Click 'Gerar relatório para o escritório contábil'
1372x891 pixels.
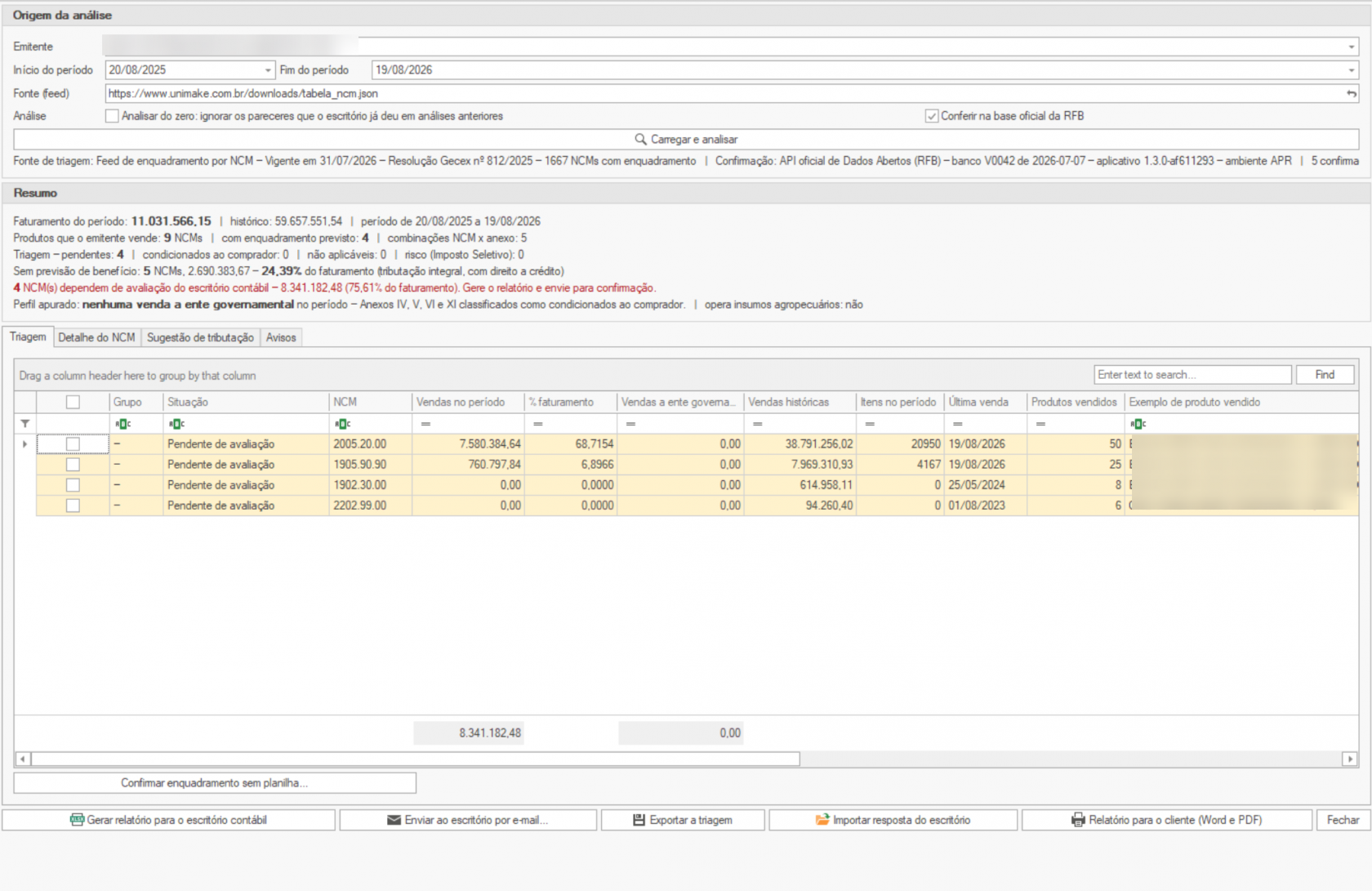pyautogui.click(x=169, y=820)
